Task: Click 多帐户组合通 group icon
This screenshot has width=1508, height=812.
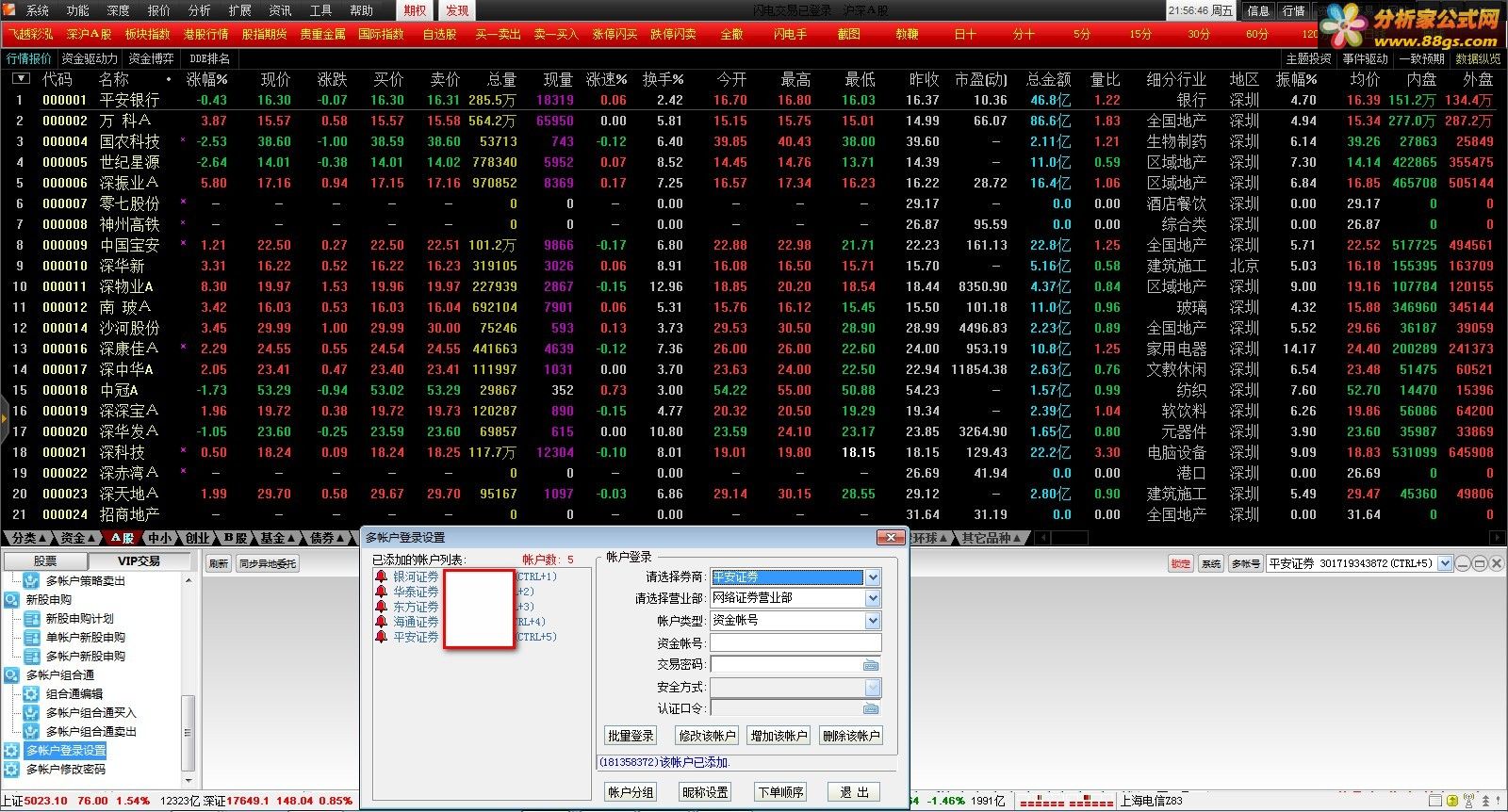Action: point(11,675)
